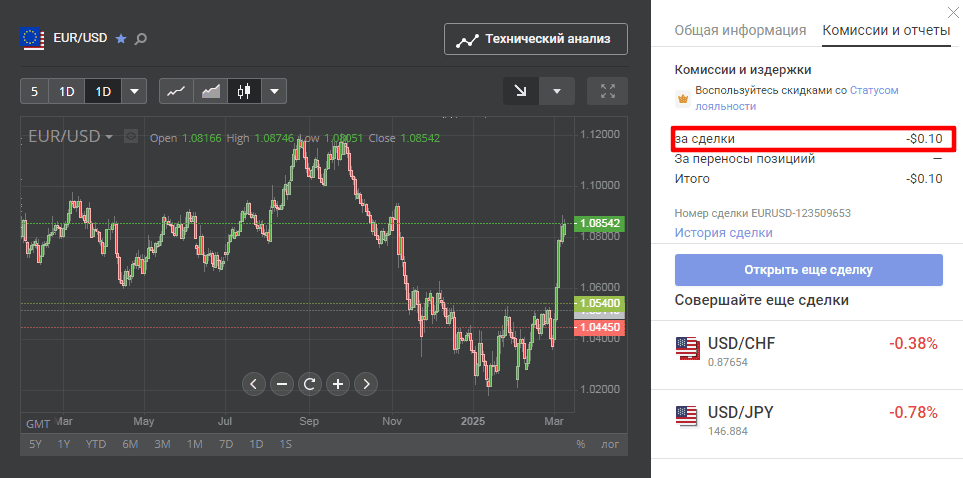Set chart range to 7D
The image size is (963, 478).
226,444
